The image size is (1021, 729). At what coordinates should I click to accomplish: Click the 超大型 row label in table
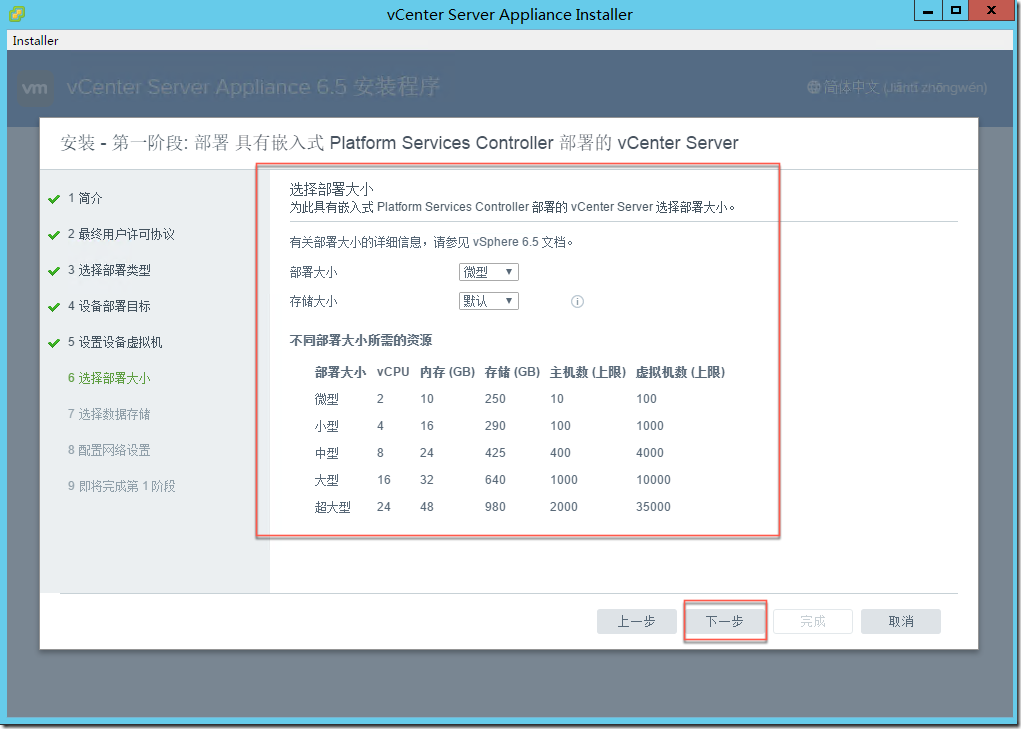333,507
